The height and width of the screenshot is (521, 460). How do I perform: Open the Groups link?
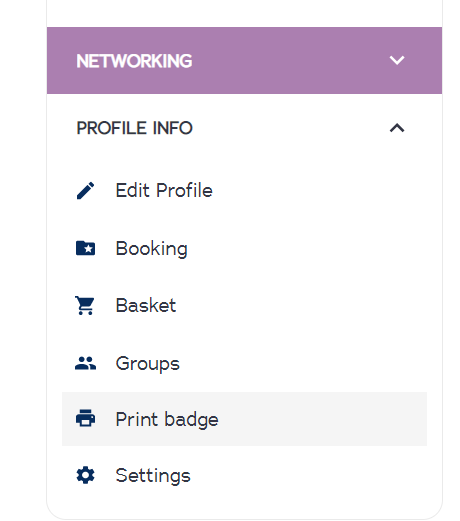(x=148, y=364)
